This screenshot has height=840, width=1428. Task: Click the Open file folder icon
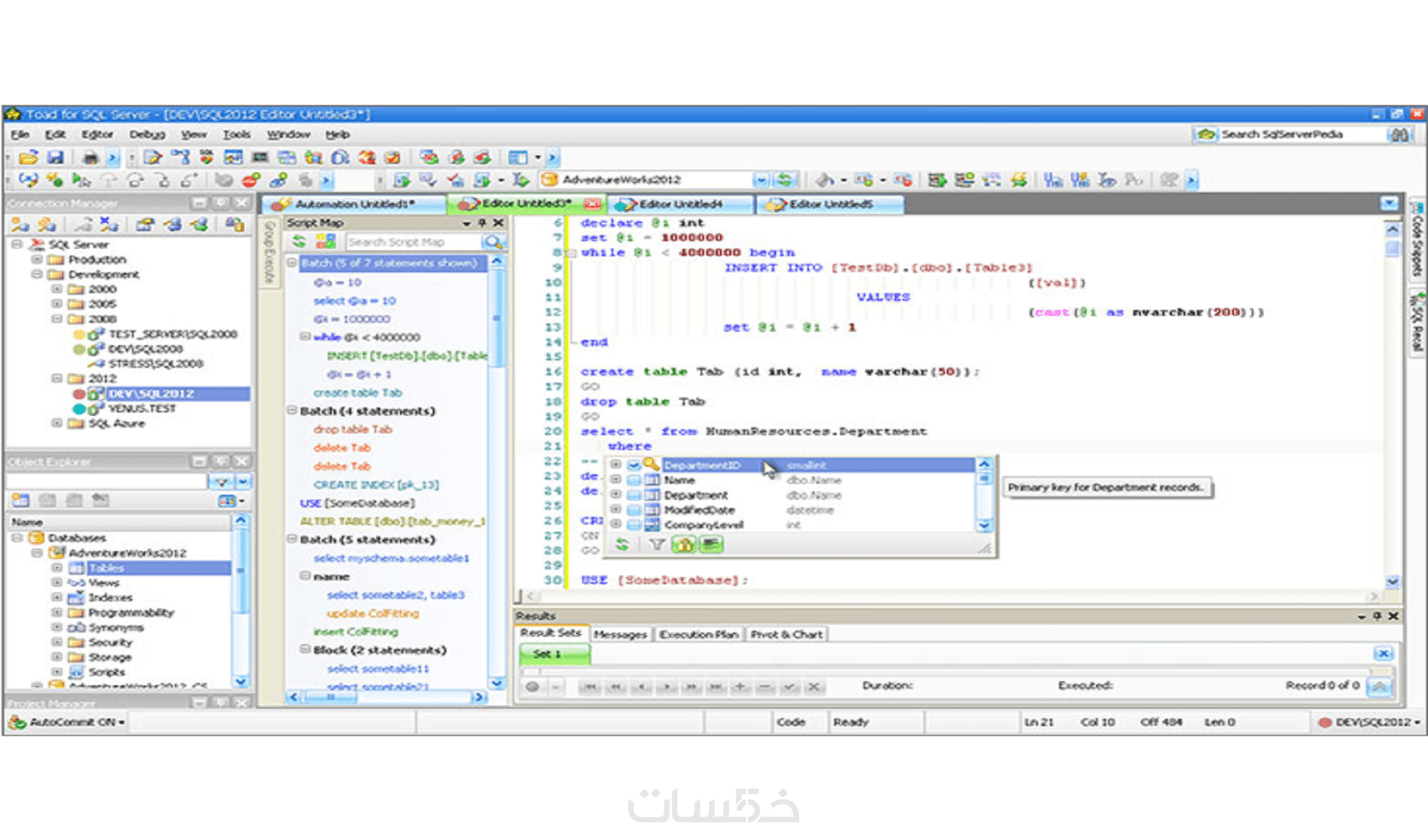click(29, 157)
